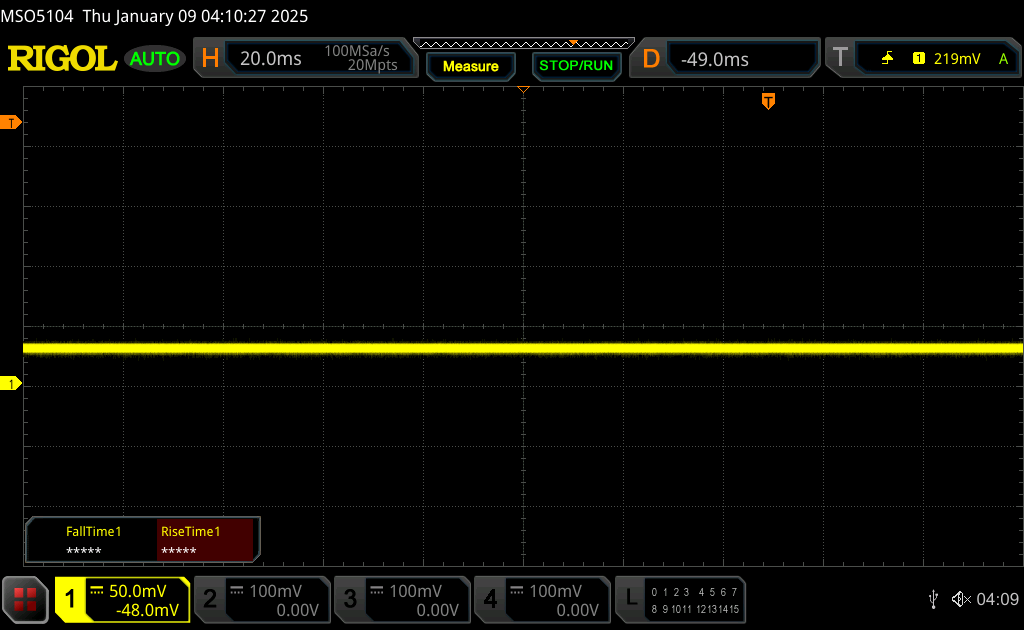
Task: Turn on channel 3
Action: point(400,599)
